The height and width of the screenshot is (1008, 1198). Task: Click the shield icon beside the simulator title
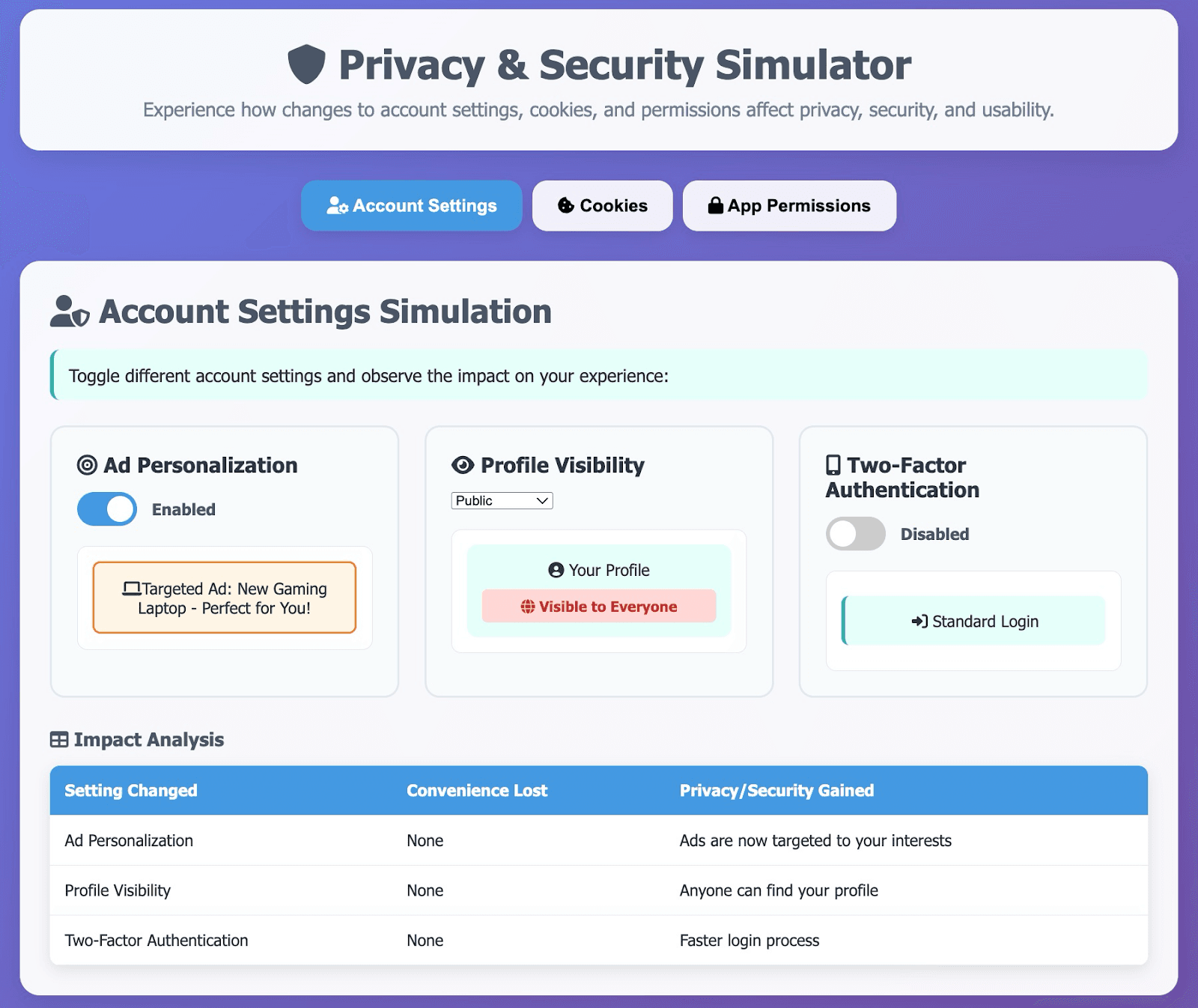coord(306,64)
